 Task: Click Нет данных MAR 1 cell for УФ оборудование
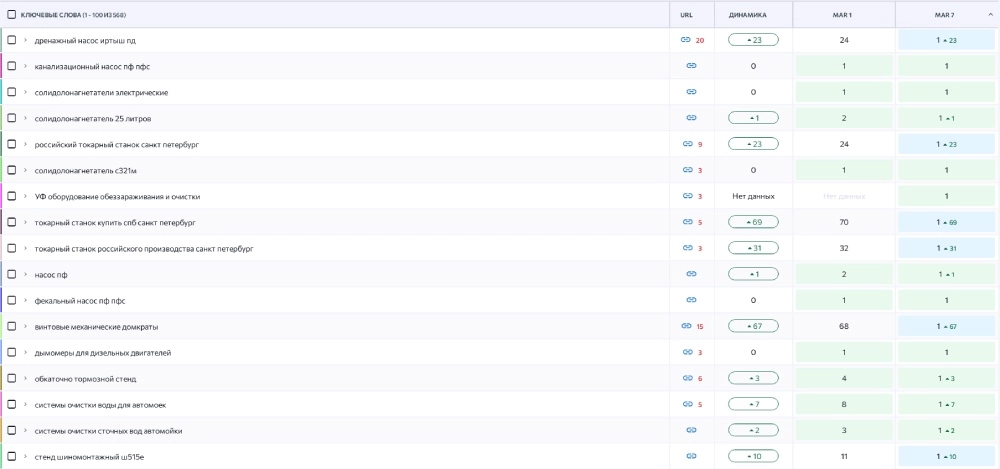click(x=844, y=196)
